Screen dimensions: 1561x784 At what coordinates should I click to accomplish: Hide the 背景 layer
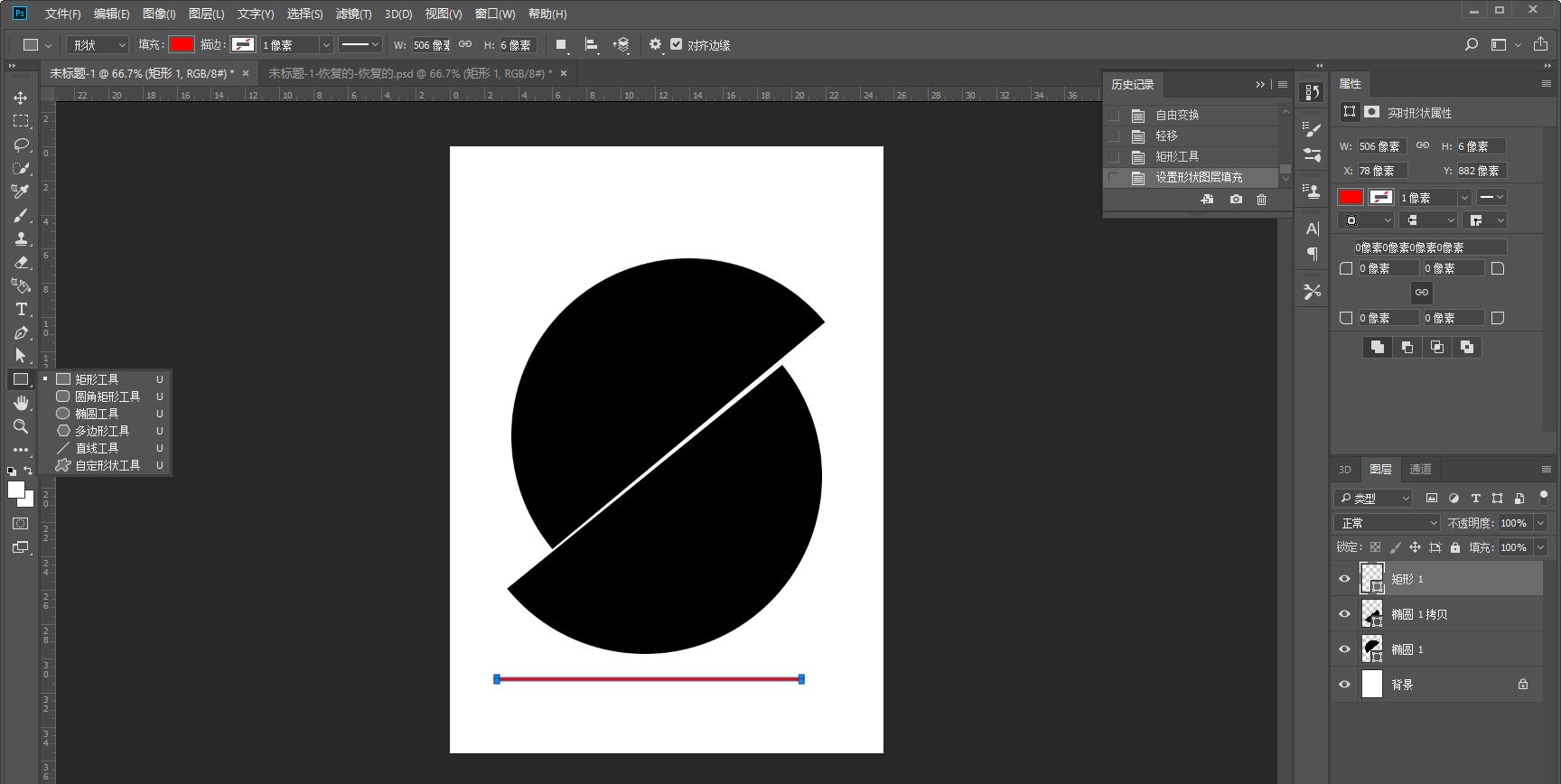(1344, 685)
